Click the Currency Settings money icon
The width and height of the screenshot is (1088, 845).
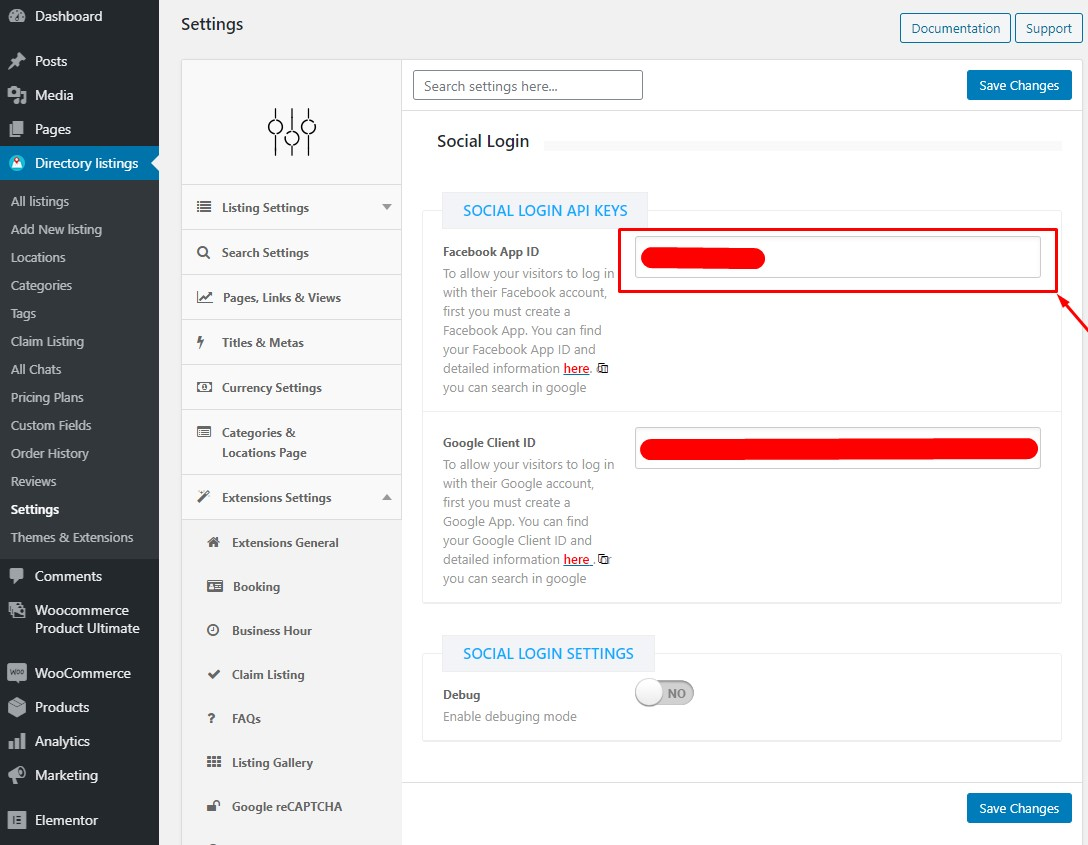(x=205, y=387)
